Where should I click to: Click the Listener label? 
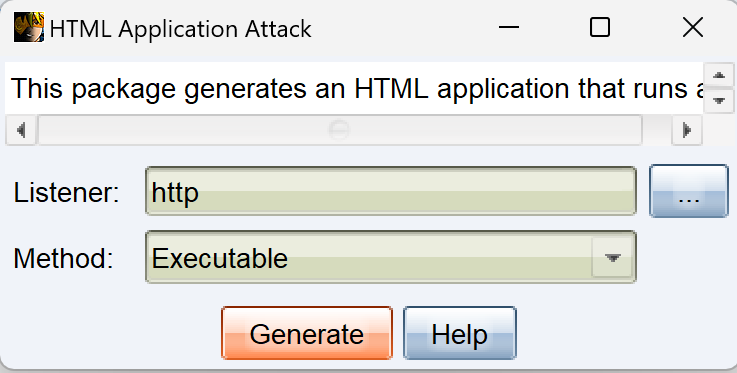66,192
